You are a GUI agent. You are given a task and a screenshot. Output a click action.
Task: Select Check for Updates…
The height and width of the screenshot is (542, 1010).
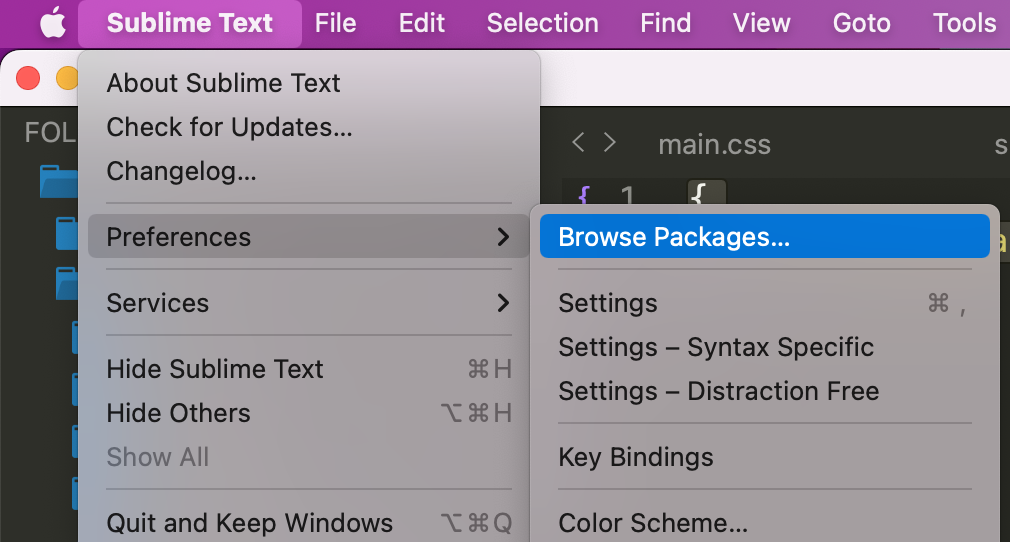point(229,127)
